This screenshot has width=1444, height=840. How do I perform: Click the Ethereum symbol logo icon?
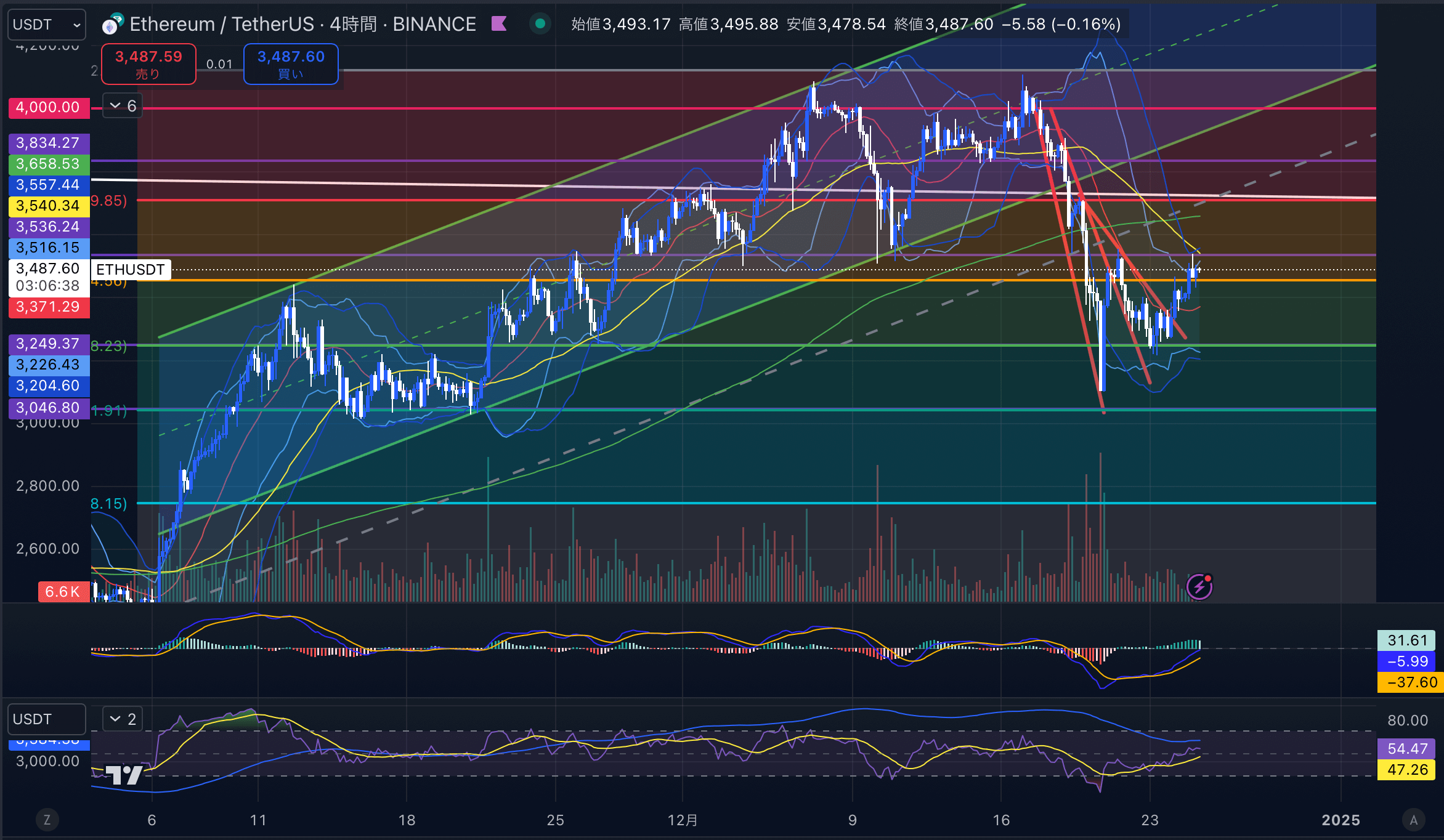point(113,24)
